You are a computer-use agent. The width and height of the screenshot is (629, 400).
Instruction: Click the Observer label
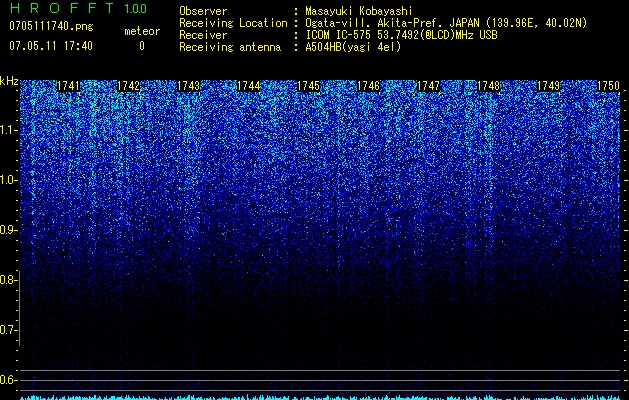203,11
